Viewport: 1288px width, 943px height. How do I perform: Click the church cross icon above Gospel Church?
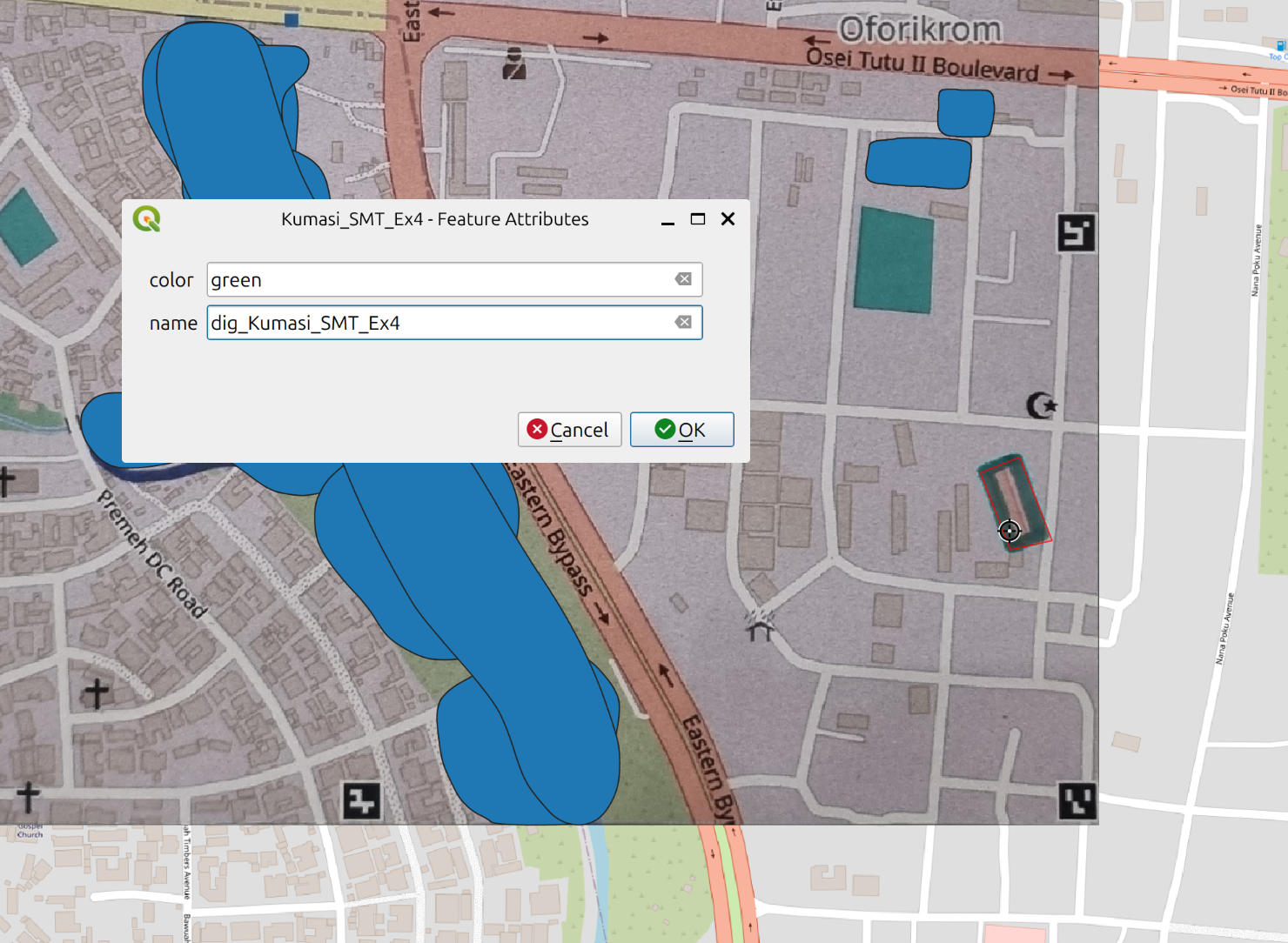point(28,795)
